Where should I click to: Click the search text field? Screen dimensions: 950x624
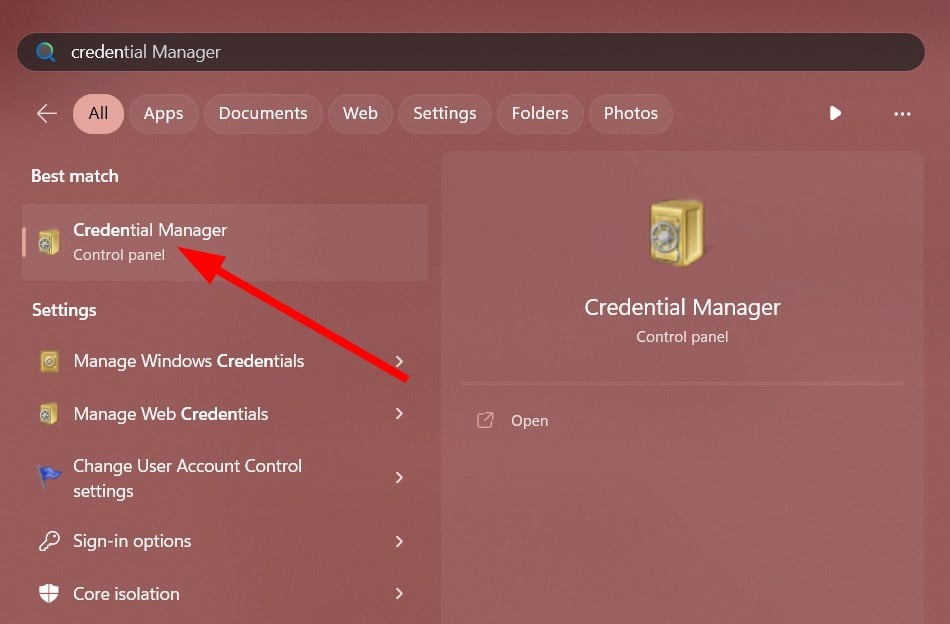(x=480, y=52)
